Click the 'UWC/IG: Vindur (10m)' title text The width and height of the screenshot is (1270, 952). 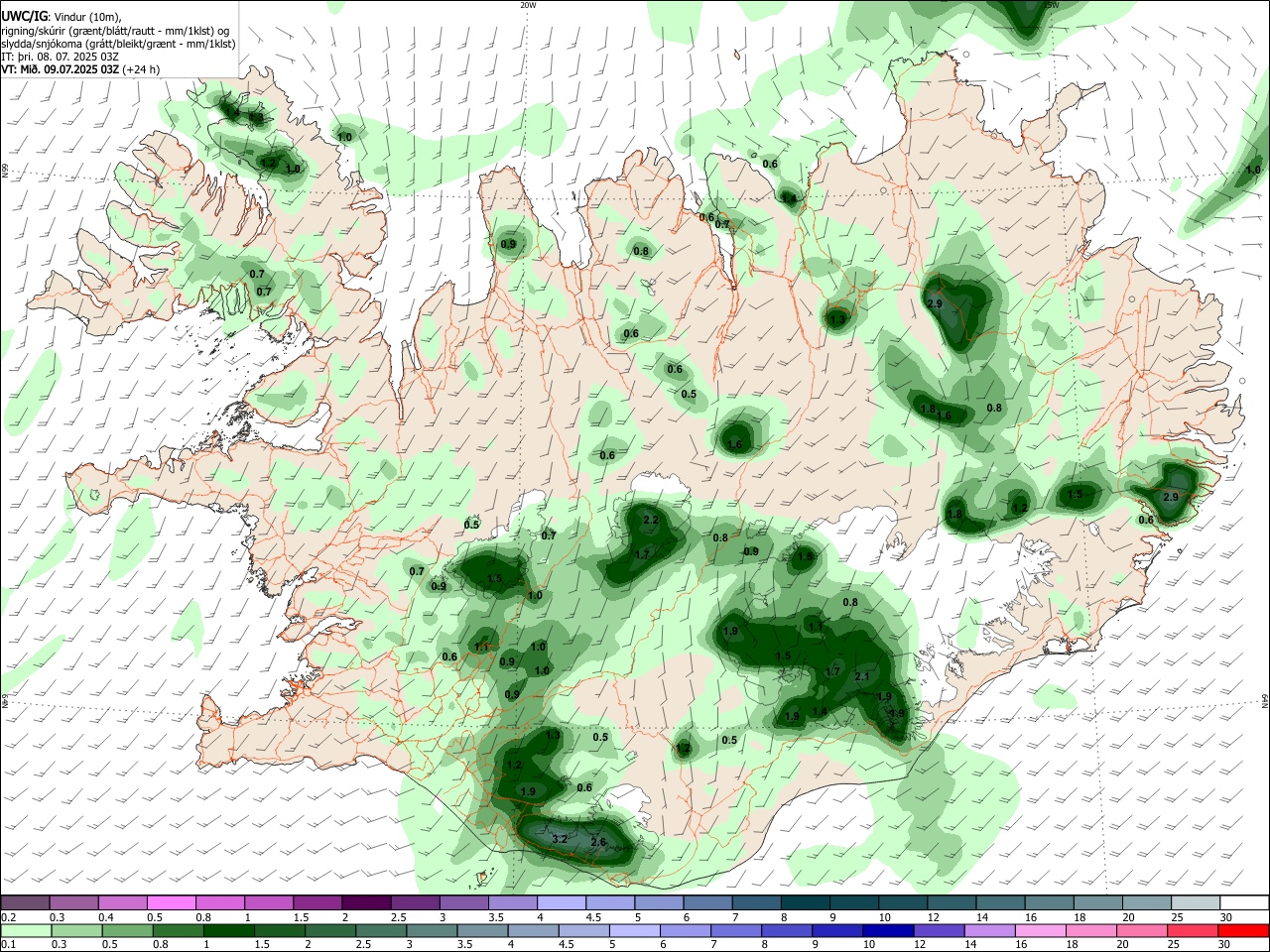point(61,17)
